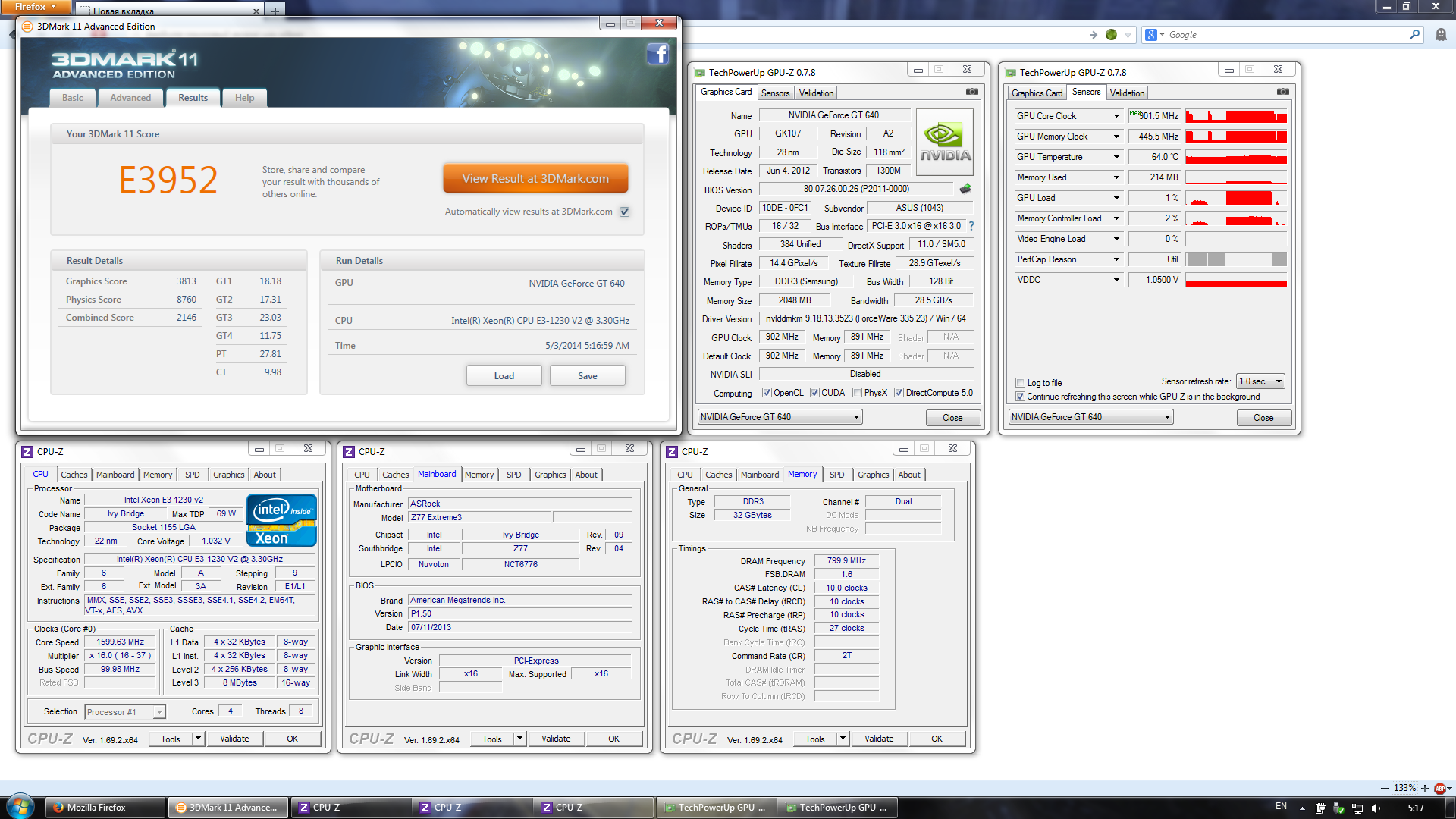This screenshot has height=819, width=1456.
Task: Click View Result at 3DMark.com button
Action: [x=535, y=179]
